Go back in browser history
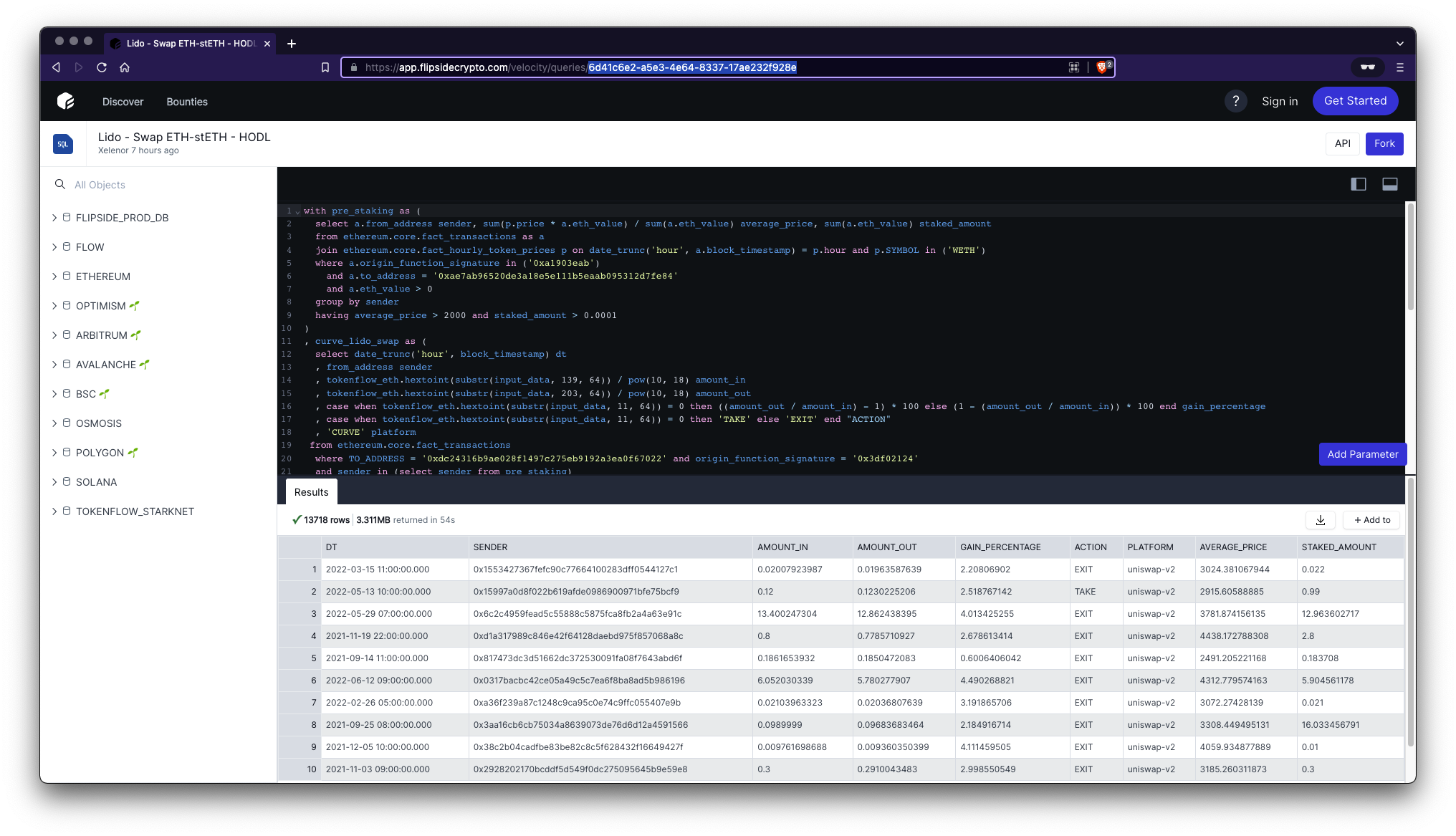1456x836 pixels. (x=57, y=67)
